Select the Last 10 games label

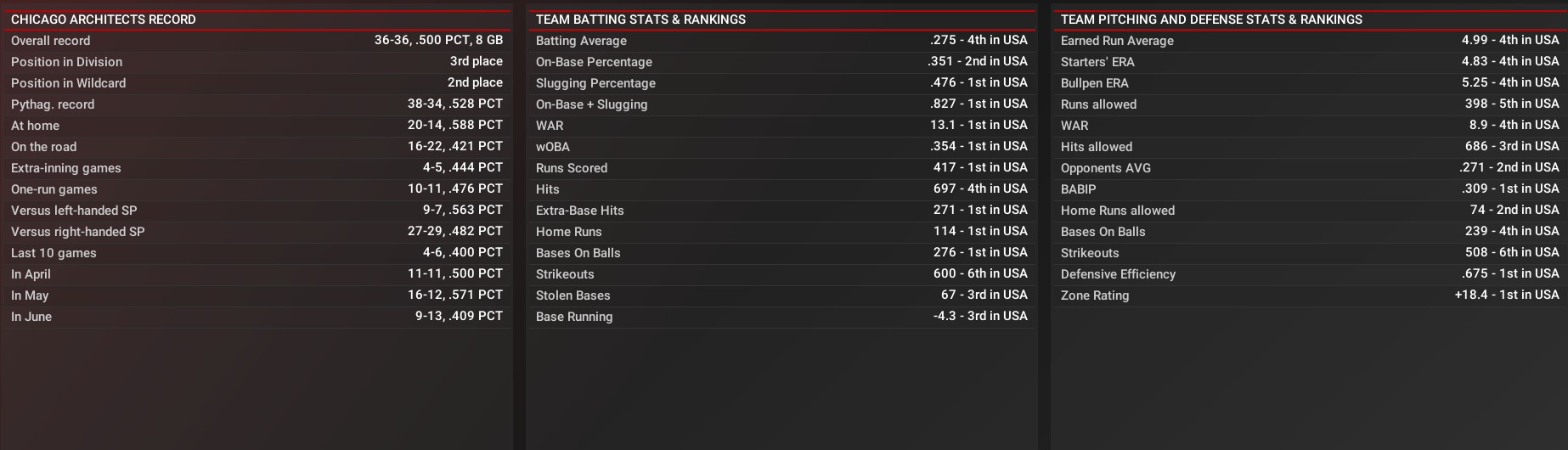[54, 253]
